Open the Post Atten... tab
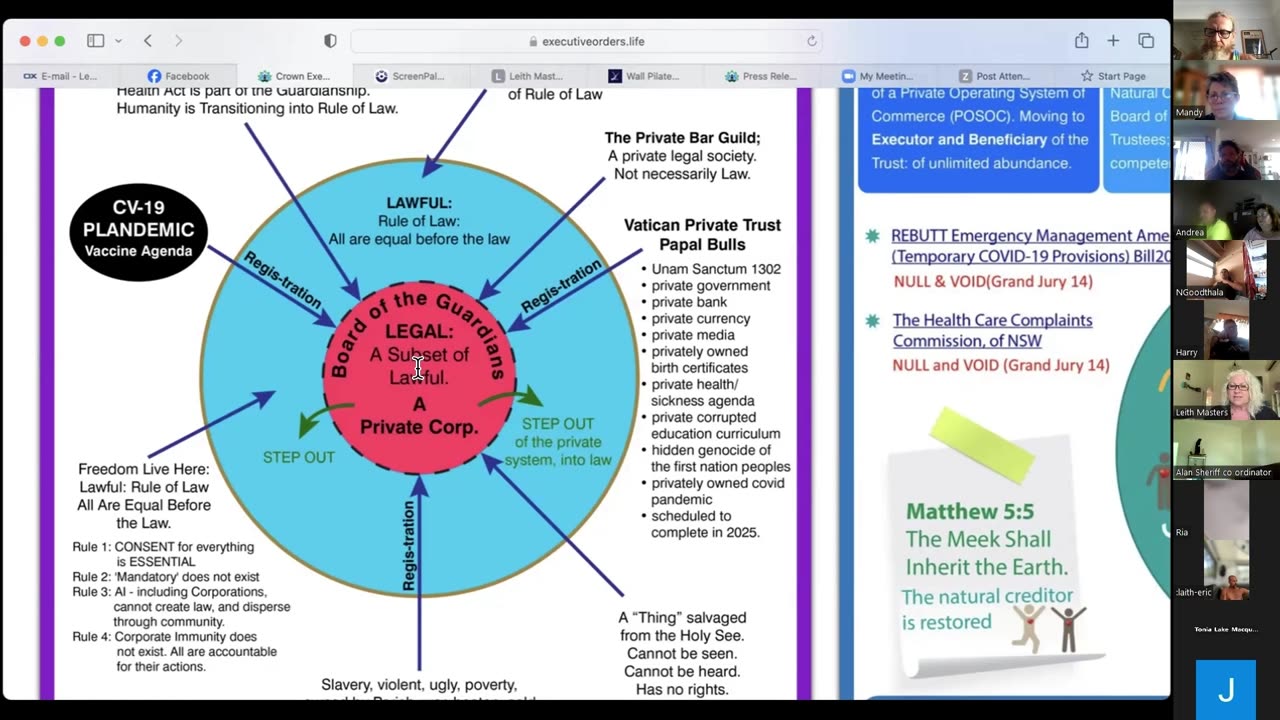 tap(993, 76)
